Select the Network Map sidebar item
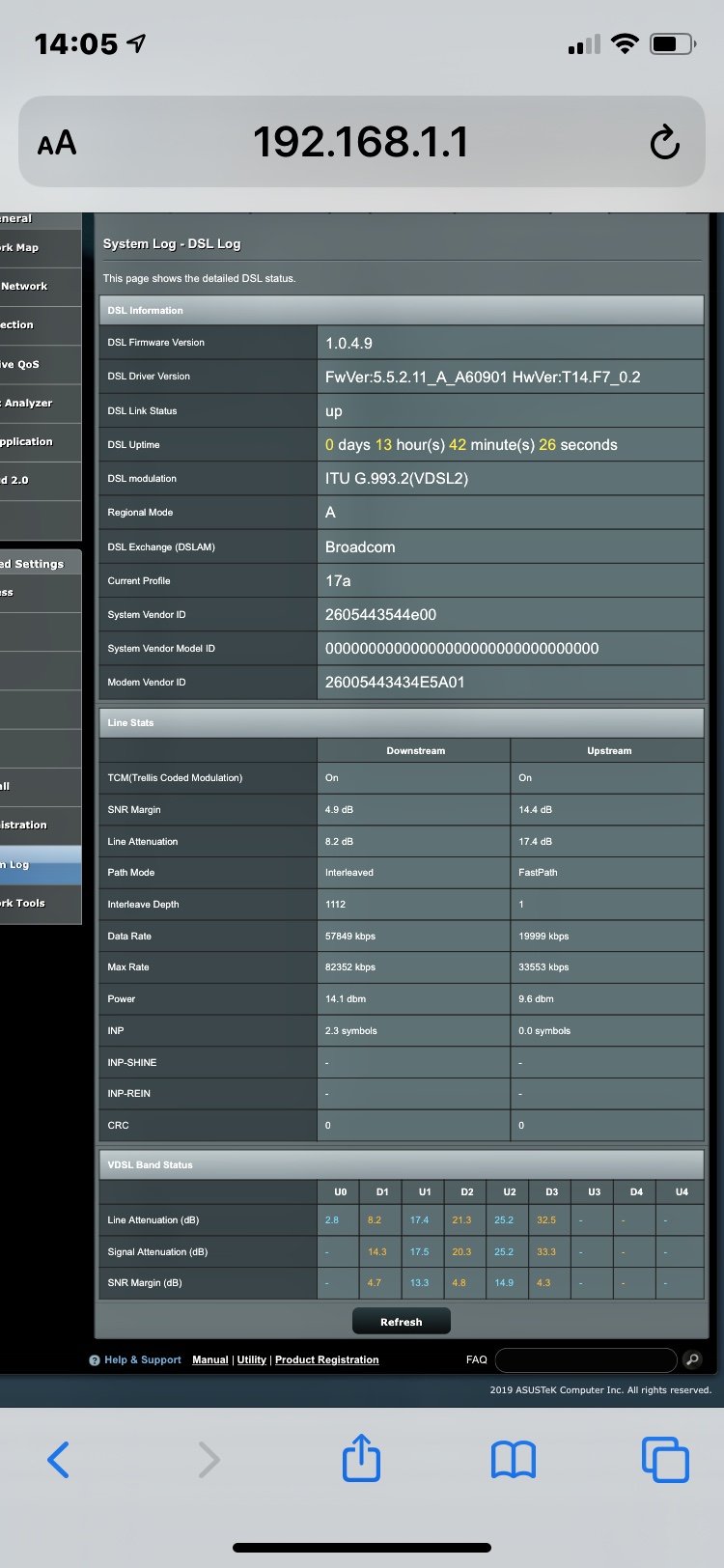 (29, 248)
